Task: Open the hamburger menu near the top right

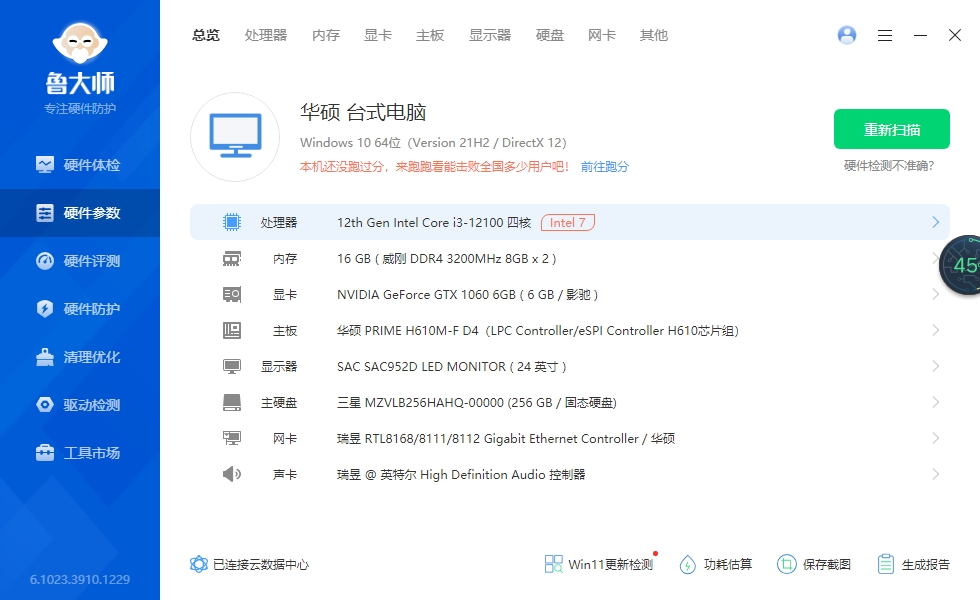Action: pos(884,35)
